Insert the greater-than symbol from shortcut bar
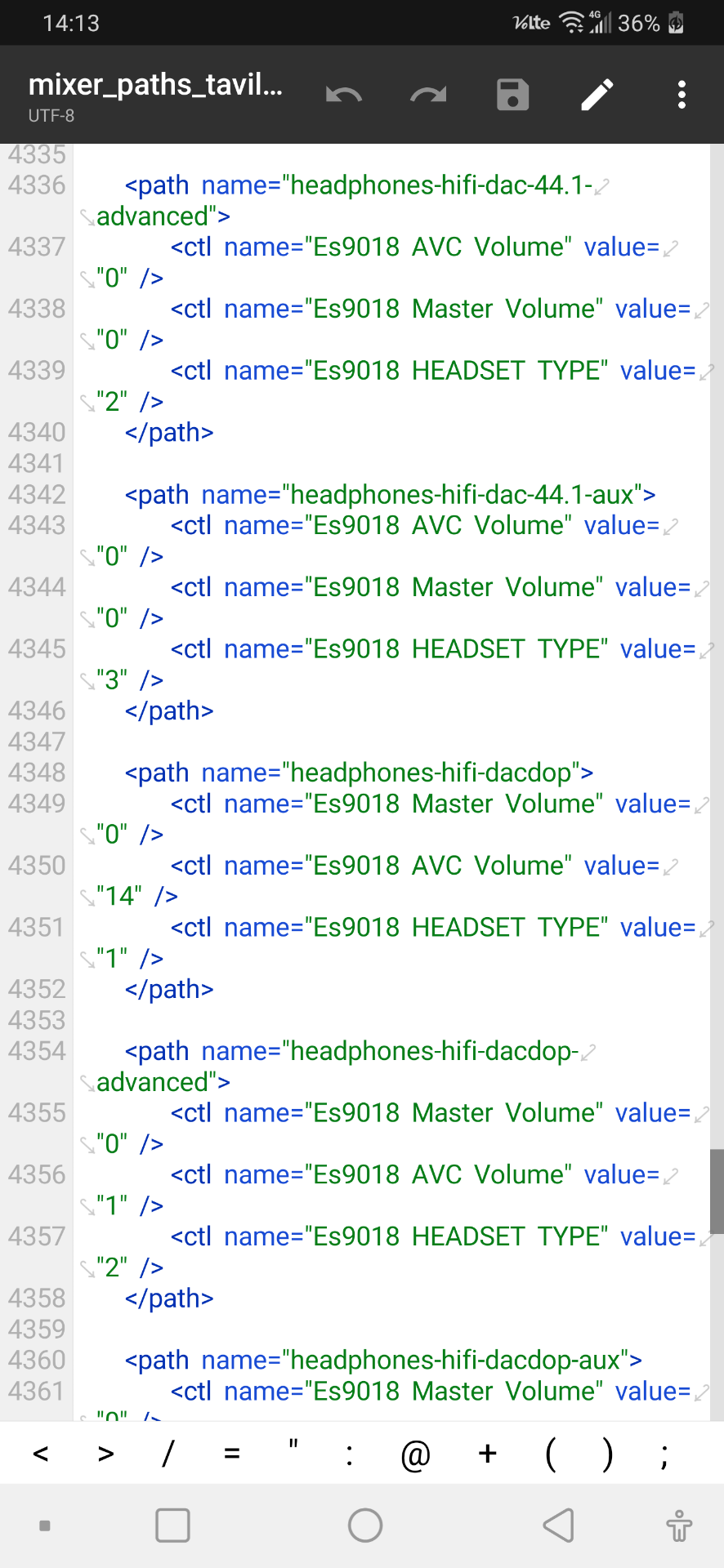The width and height of the screenshot is (724, 1568). [x=105, y=1454]
